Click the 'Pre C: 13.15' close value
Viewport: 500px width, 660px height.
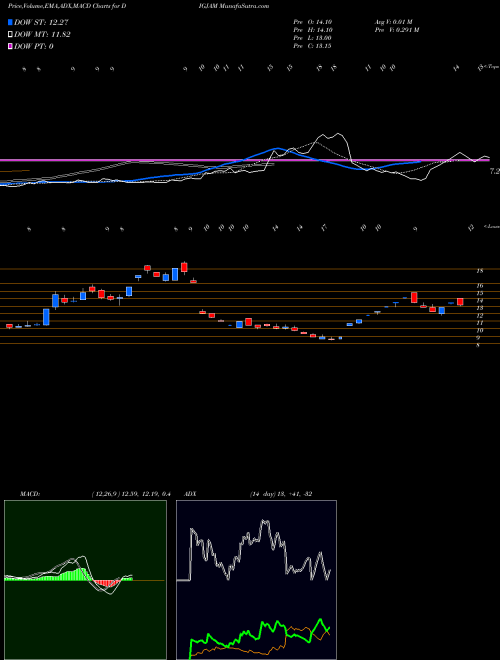click(312, 46)
